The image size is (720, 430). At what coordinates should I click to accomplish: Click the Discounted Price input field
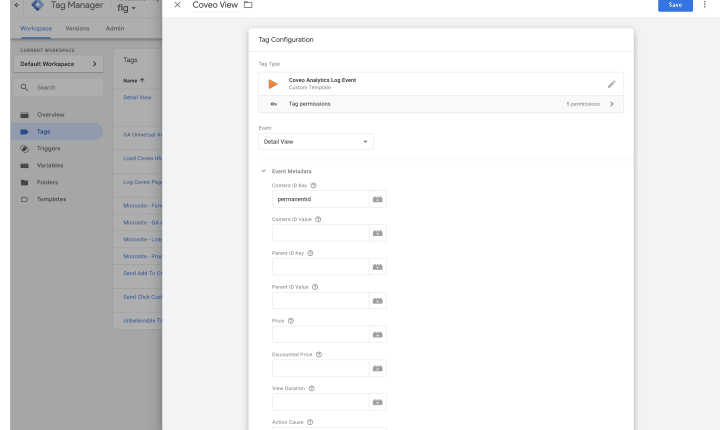pyautogui.click(x=321, y=368)
